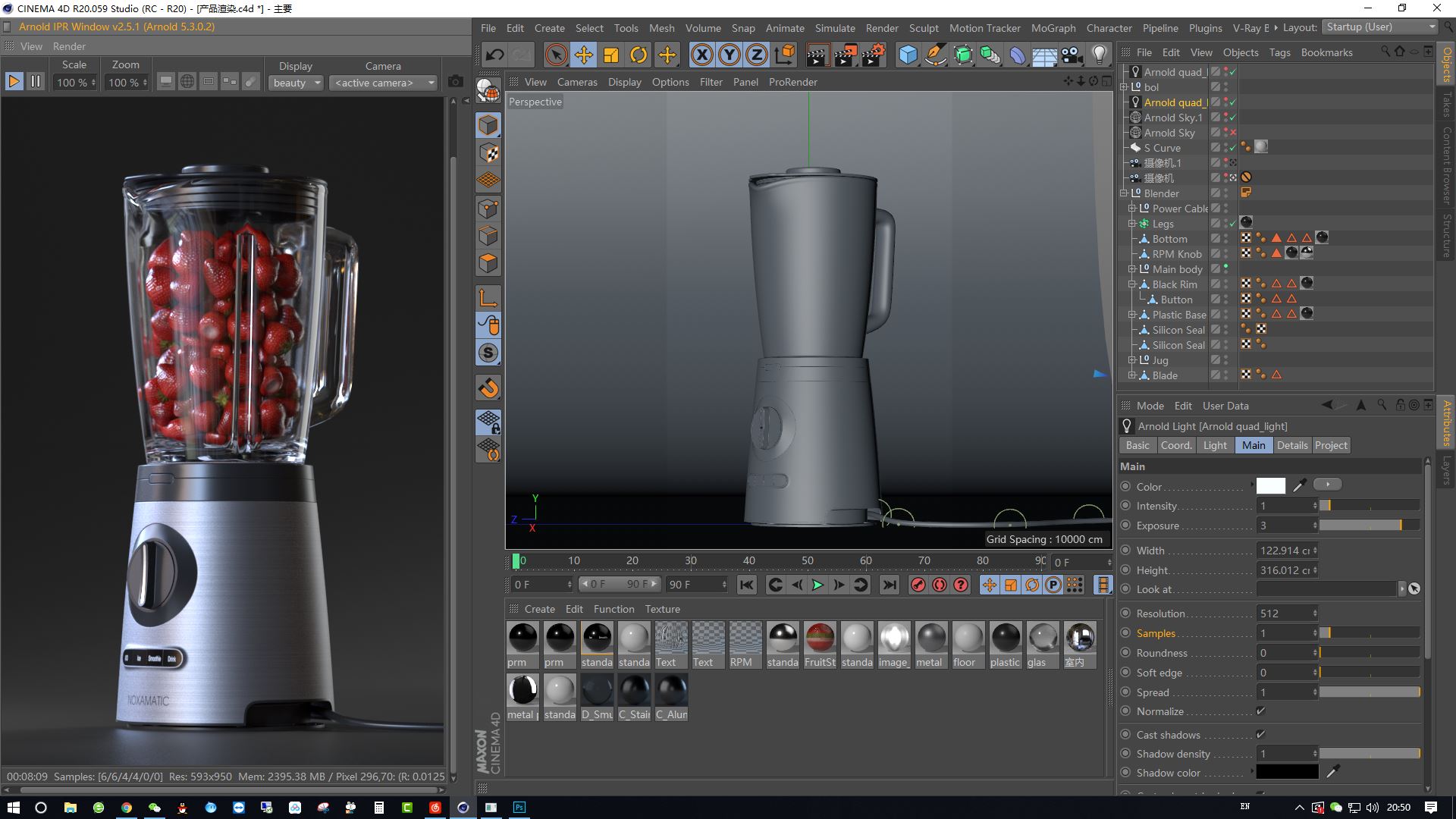Disable the Normalize checkbox

(x=1260, y=711)
